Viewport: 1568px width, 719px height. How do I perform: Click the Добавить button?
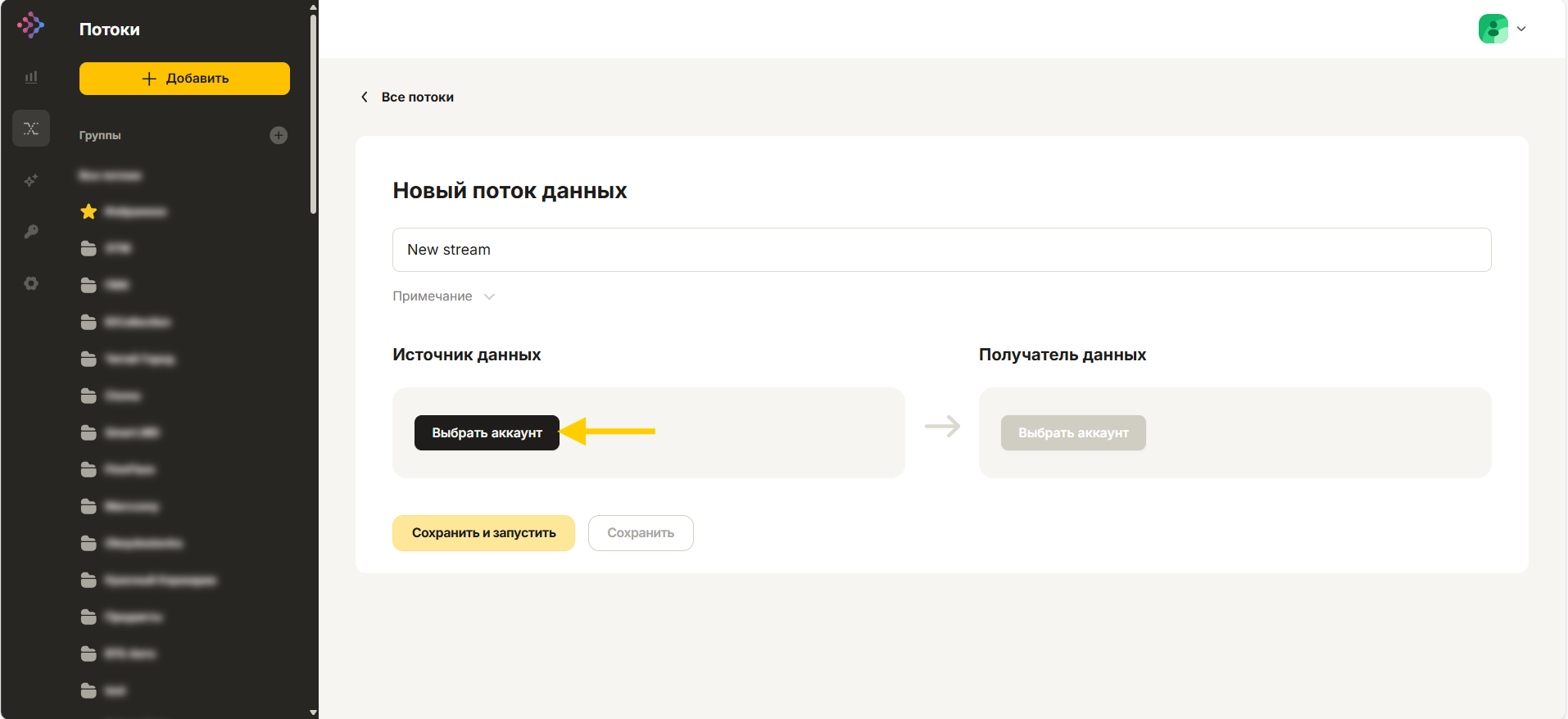184,79
